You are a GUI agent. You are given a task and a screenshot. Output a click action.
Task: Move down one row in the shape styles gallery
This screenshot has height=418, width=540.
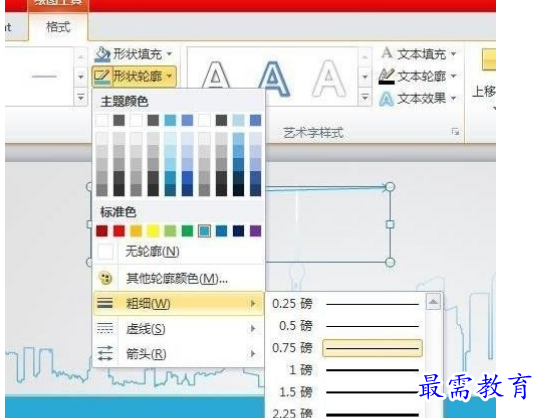(x=81, y=76)
